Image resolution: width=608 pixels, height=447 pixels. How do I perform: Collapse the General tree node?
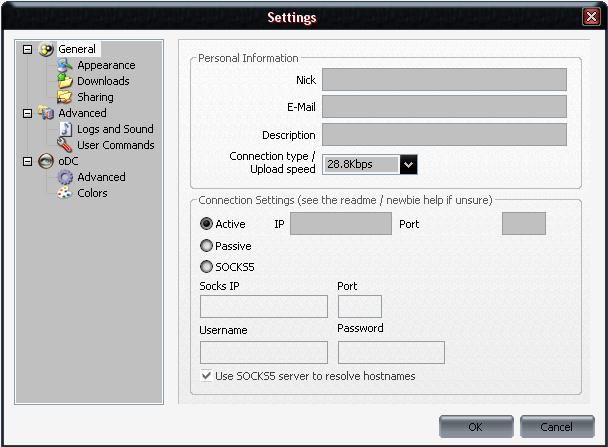[x=28, y=49]
